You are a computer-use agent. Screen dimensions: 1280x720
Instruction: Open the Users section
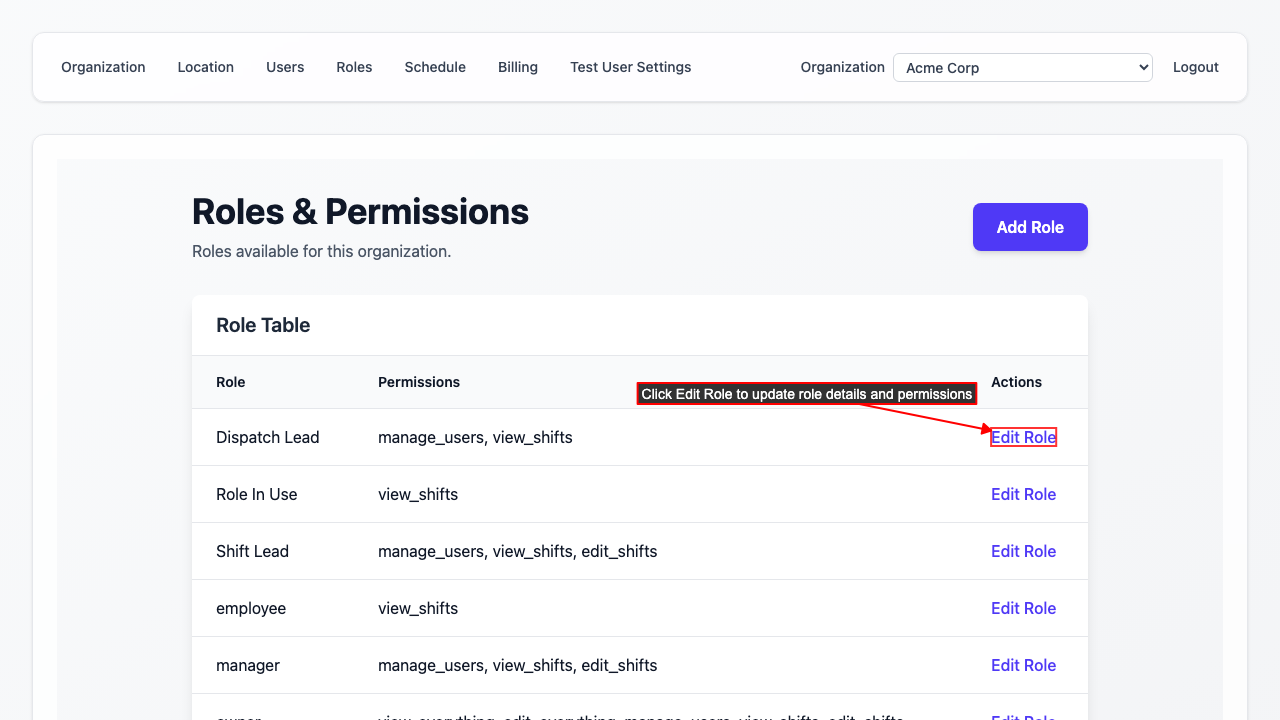pyautogui.click(x=285, y=67)
